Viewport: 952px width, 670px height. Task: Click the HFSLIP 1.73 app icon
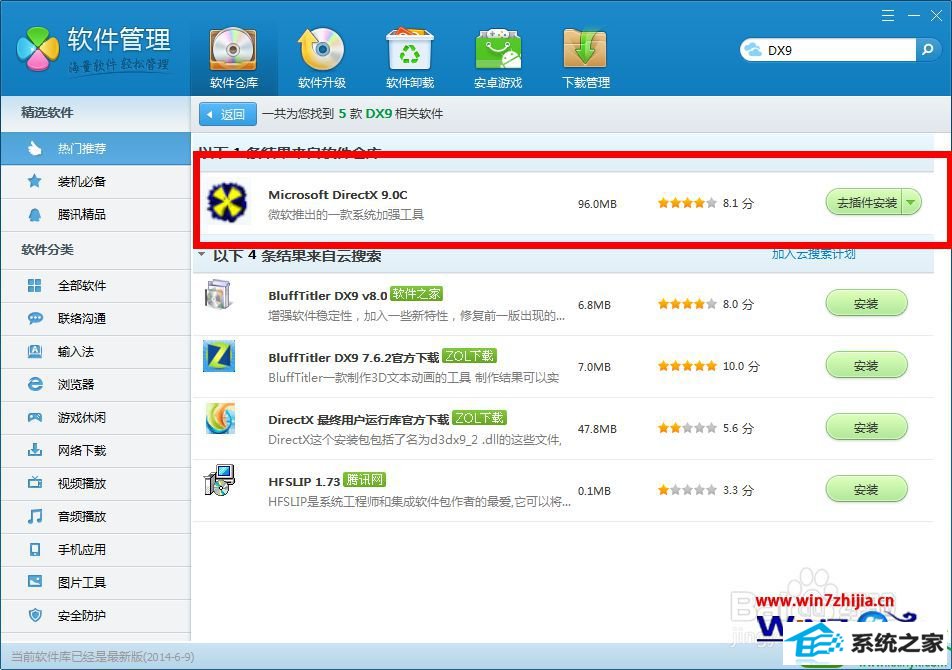coord(219,480)
